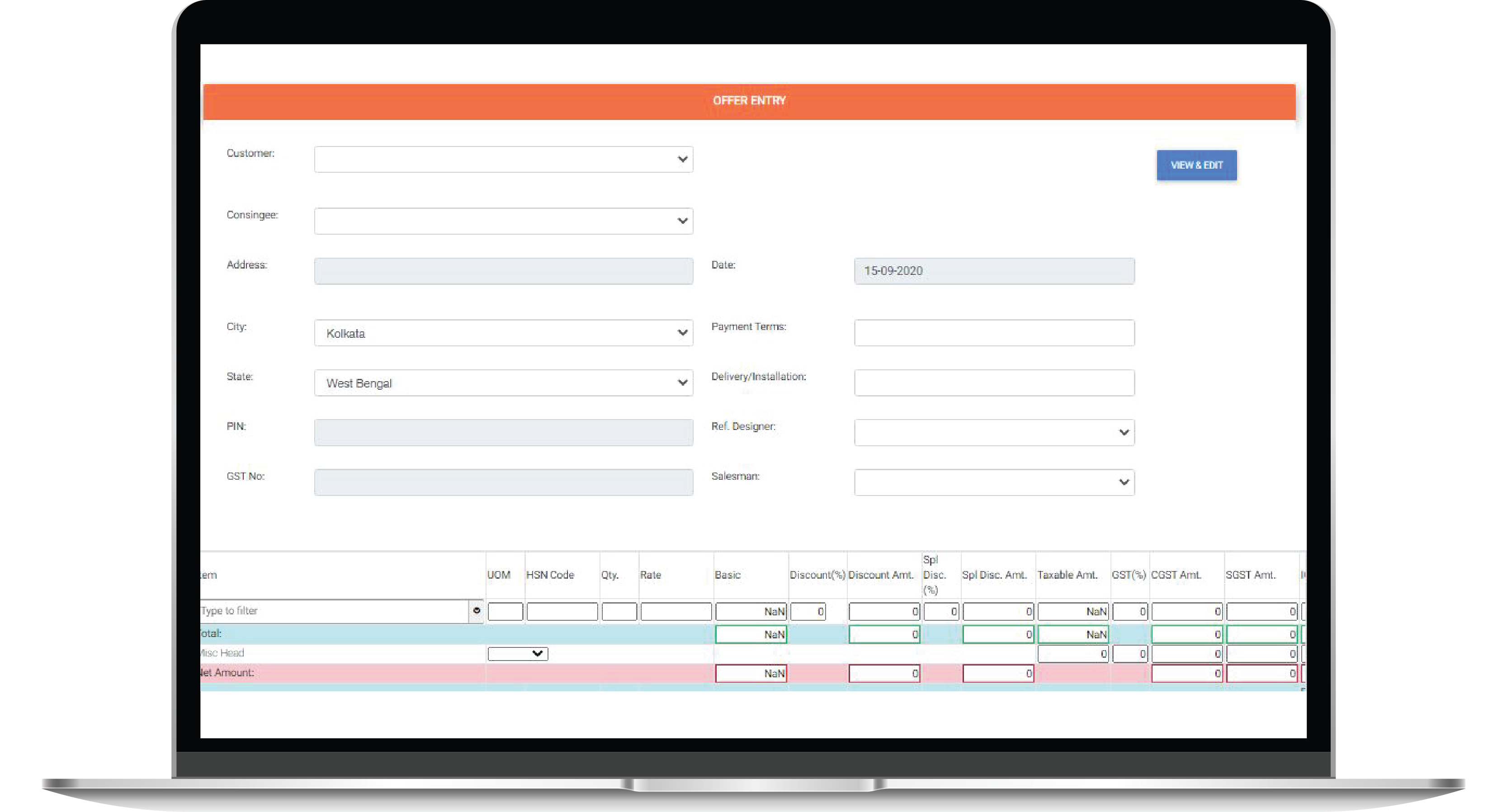Click the Qty. input cell
Screen dimensions: 1507x812
(619, 611)
